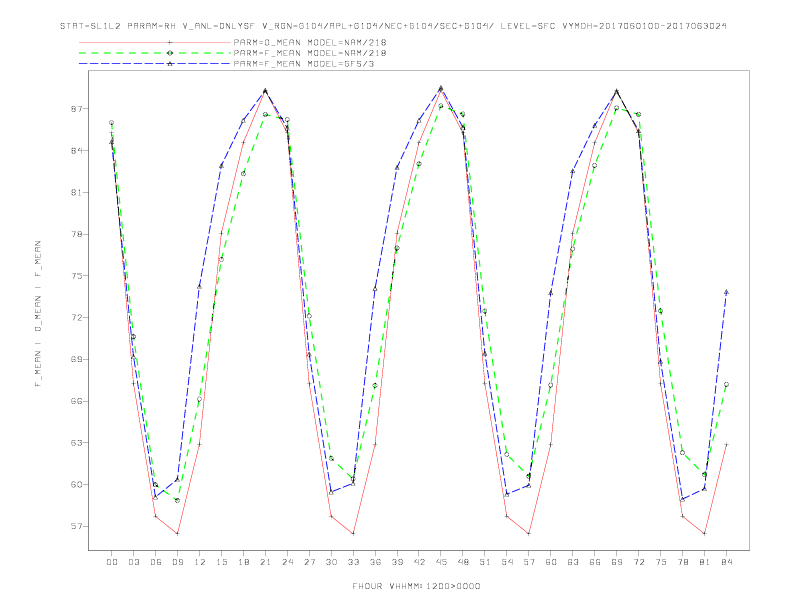
Task: Click x-axis forecast hour label 39
Action: [397, 562]
